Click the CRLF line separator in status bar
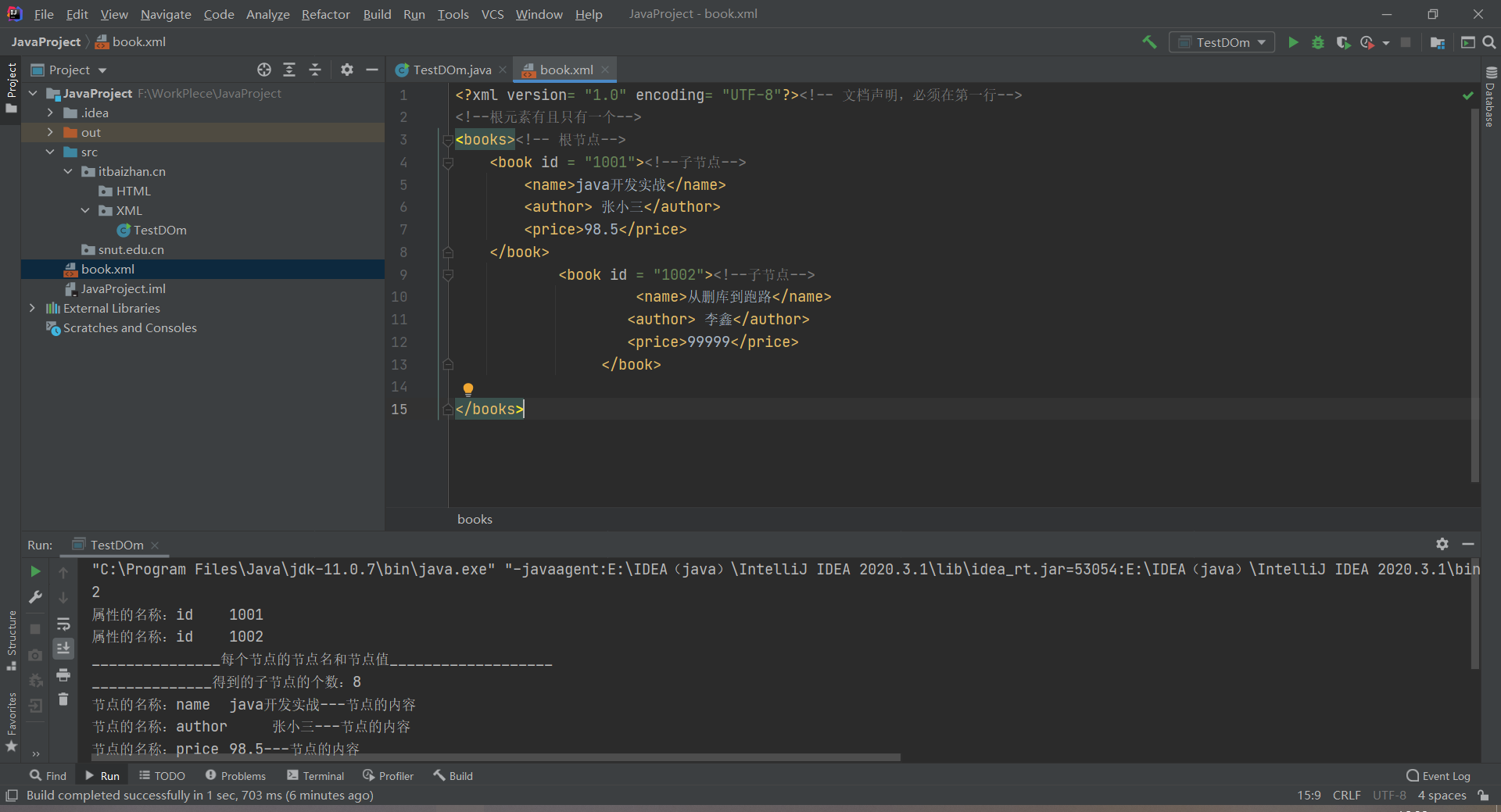Viewport: 1501px width, 812px height. pos(1347,796)
